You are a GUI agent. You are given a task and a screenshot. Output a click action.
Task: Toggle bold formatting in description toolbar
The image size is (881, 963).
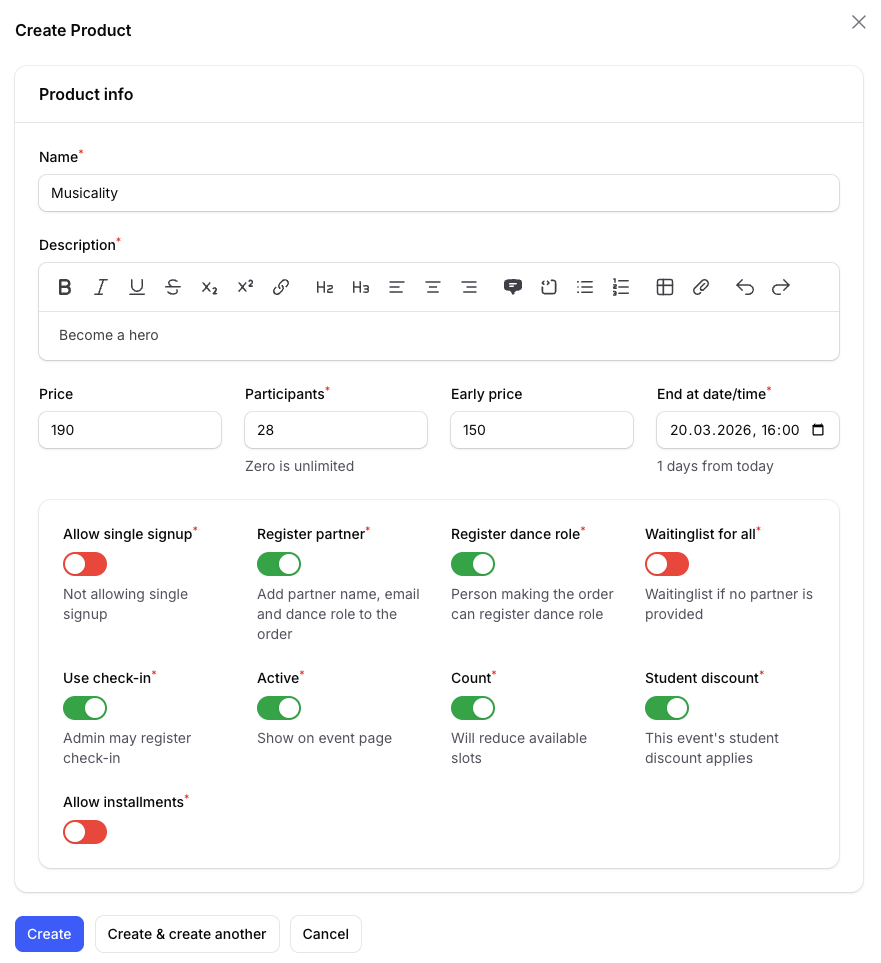[65, 287]
